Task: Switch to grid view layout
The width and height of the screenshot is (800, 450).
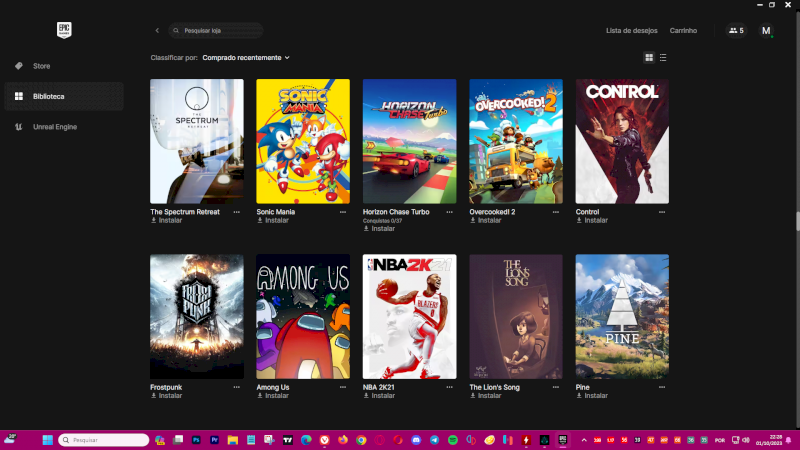Action: 649,58
